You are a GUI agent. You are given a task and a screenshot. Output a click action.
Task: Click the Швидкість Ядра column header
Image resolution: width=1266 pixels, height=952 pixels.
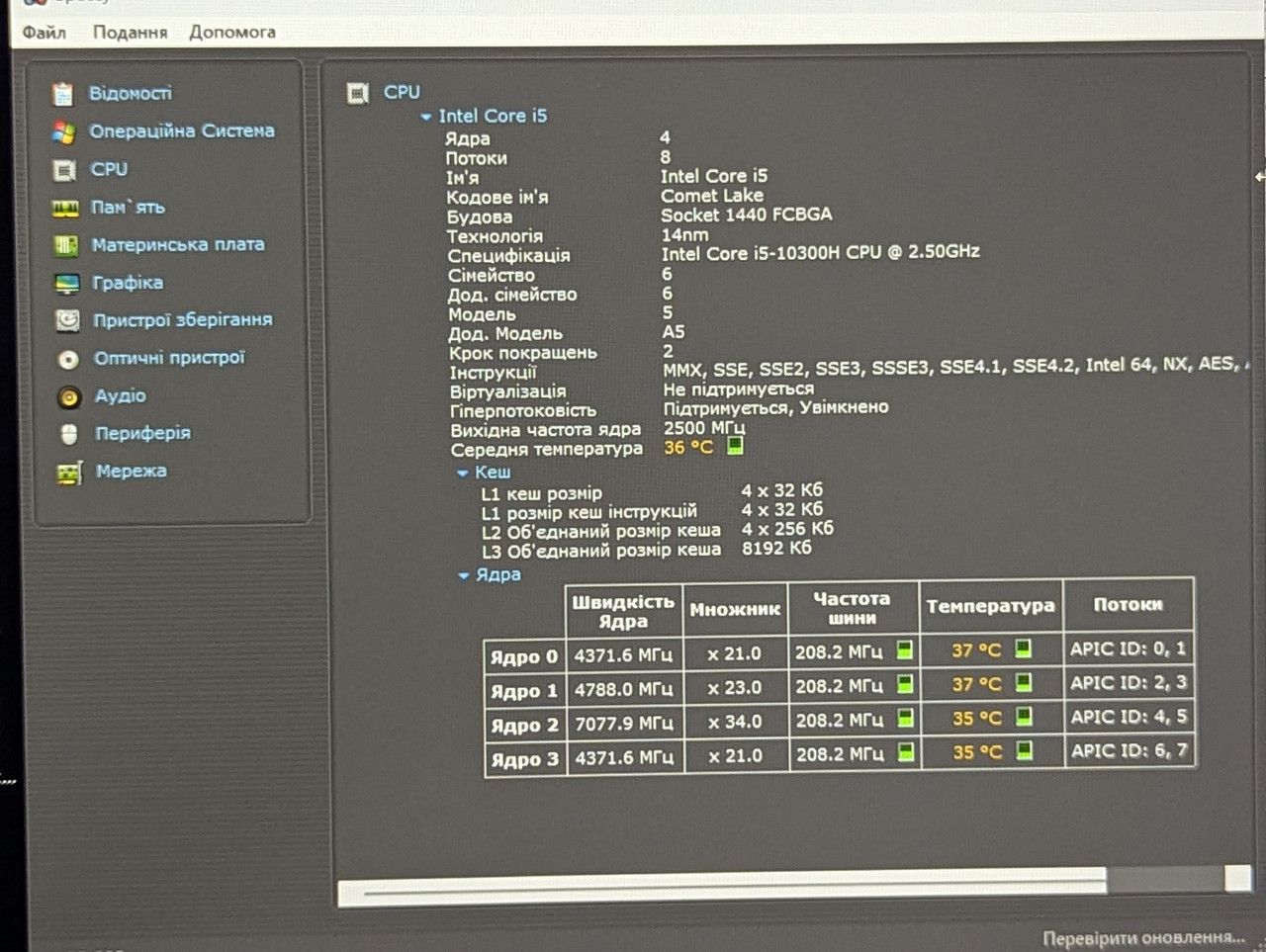[623, 611]
